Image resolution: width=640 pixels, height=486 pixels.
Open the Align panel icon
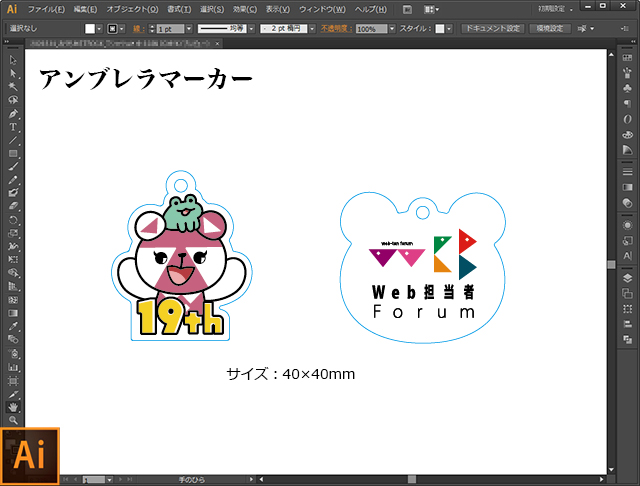tap(627, 324)
